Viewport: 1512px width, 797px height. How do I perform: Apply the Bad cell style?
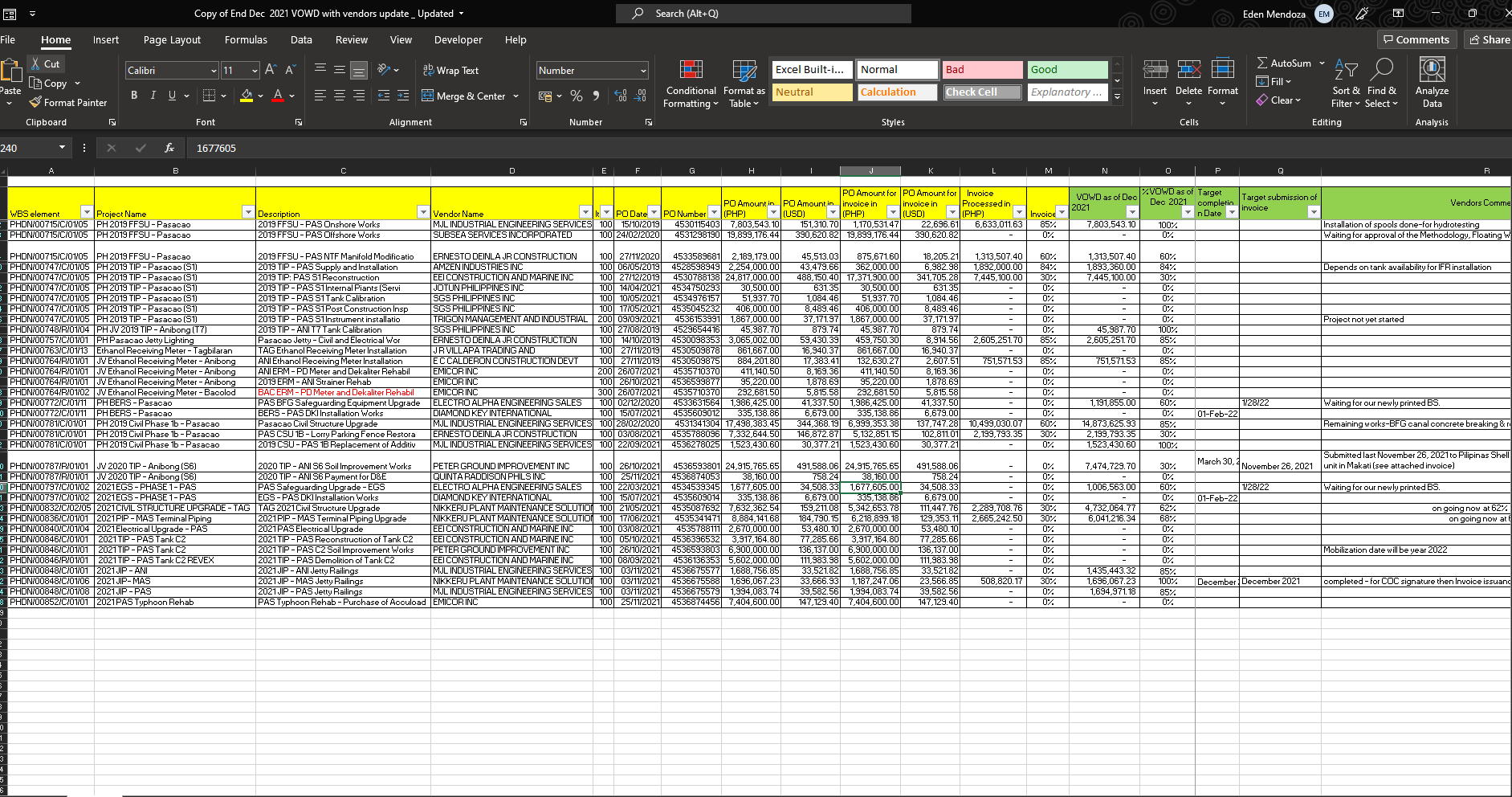(x=983, y=70)
